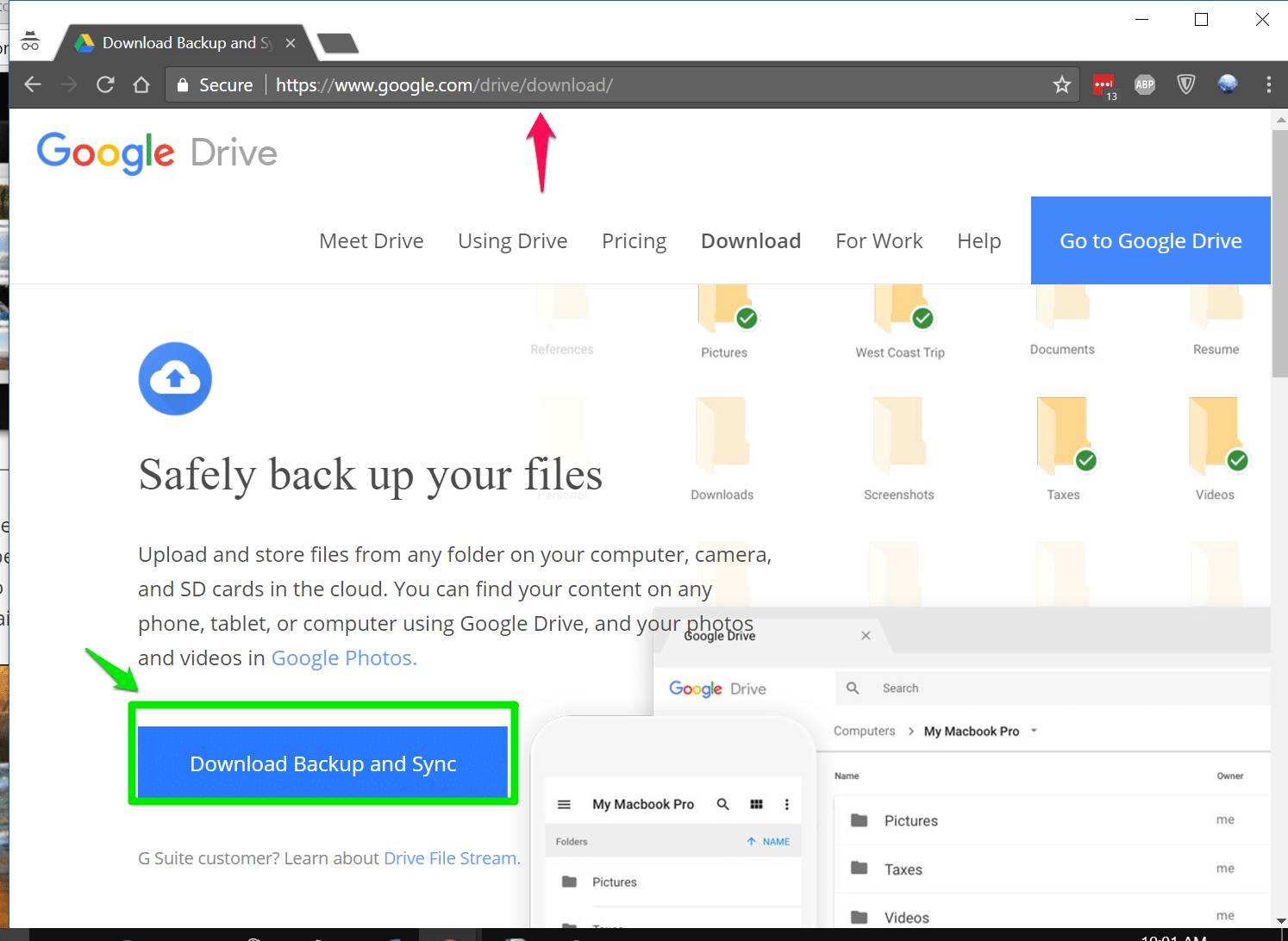Click the scrollbar up arrow

tap(1280, 119)
